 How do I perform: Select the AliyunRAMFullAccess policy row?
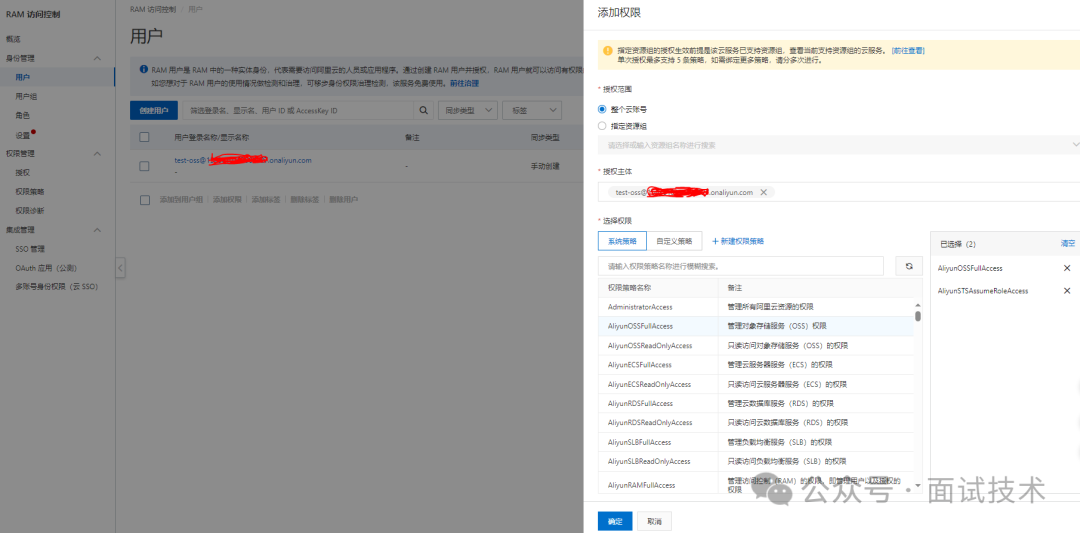pos(756,484)
